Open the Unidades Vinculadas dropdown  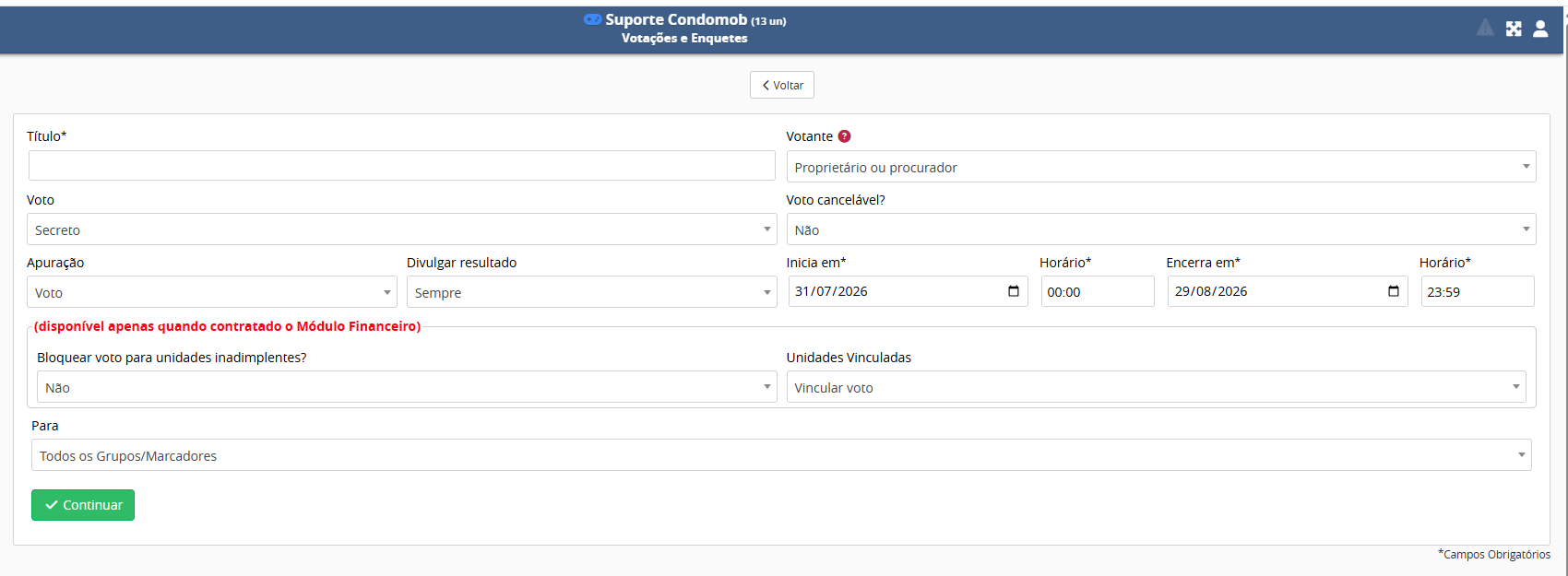tap(1157, 387)
